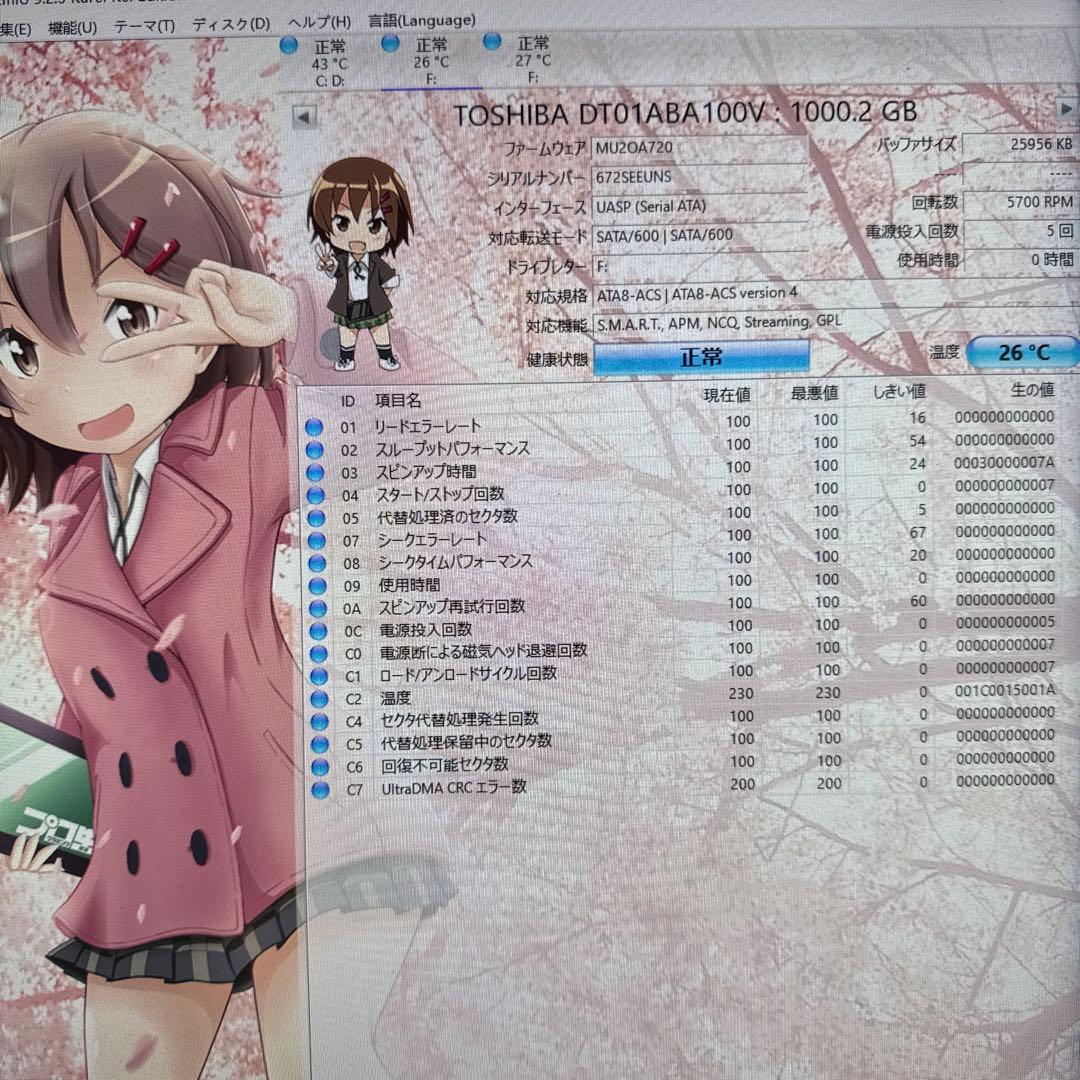This screenshot has width=1080, height=1080.
Task: Click the blue status icon for C7 UltraDMA CRC
Action: pyautogui.click(x=321, y=790)
